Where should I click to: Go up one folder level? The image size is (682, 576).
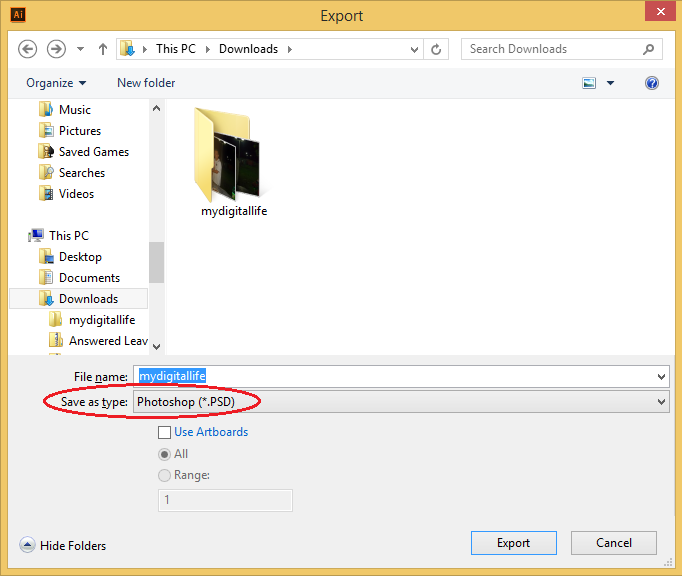[103, 49]
